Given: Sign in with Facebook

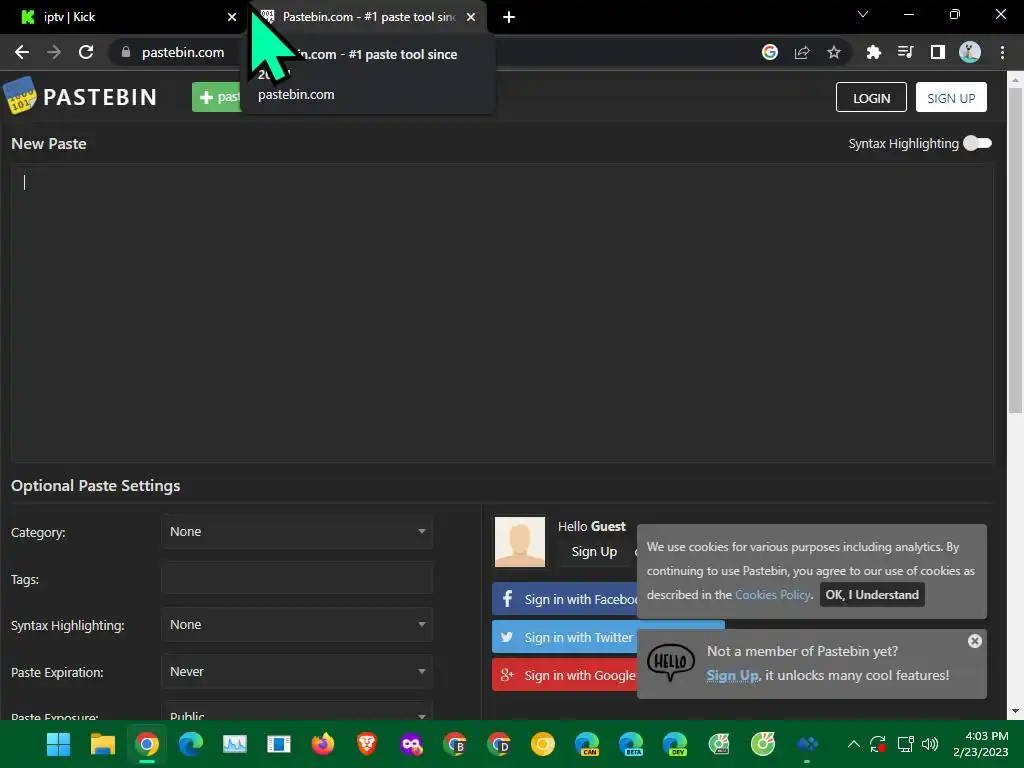Looking at the screenshot, I should click(x=565, y=599).
